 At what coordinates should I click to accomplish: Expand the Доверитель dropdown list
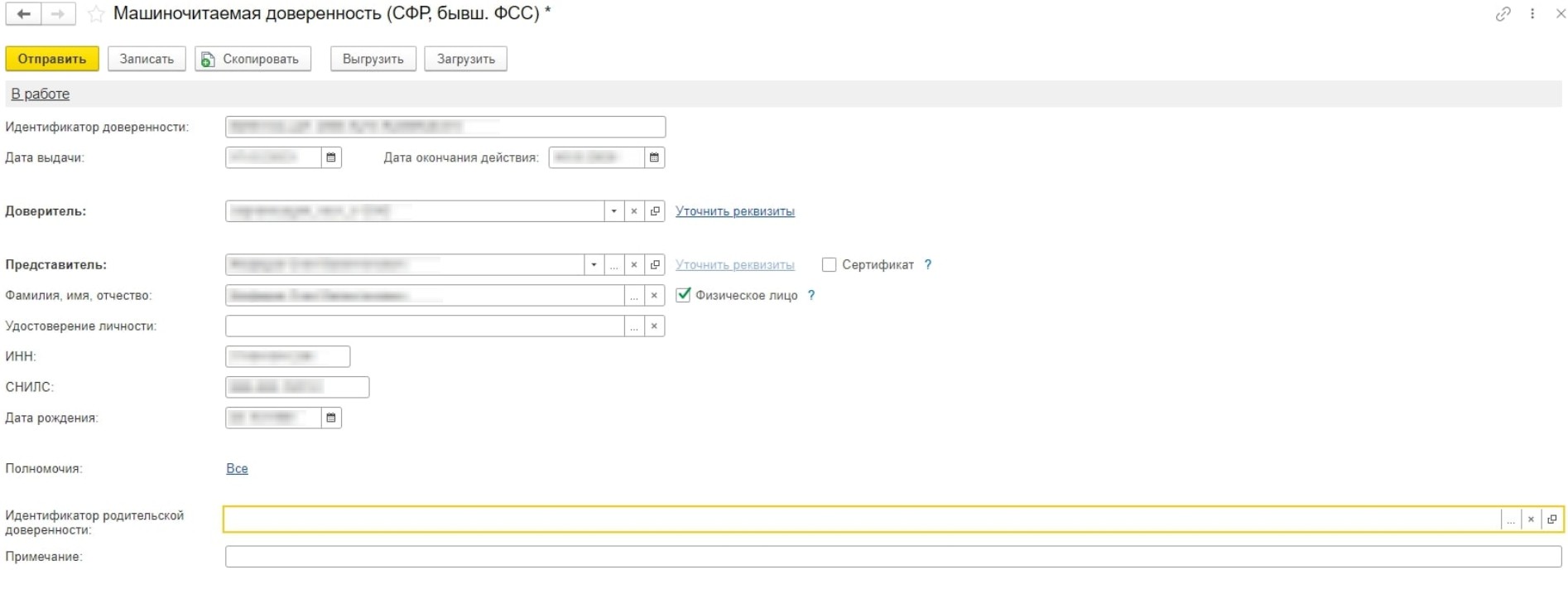[x=613, y=211]
